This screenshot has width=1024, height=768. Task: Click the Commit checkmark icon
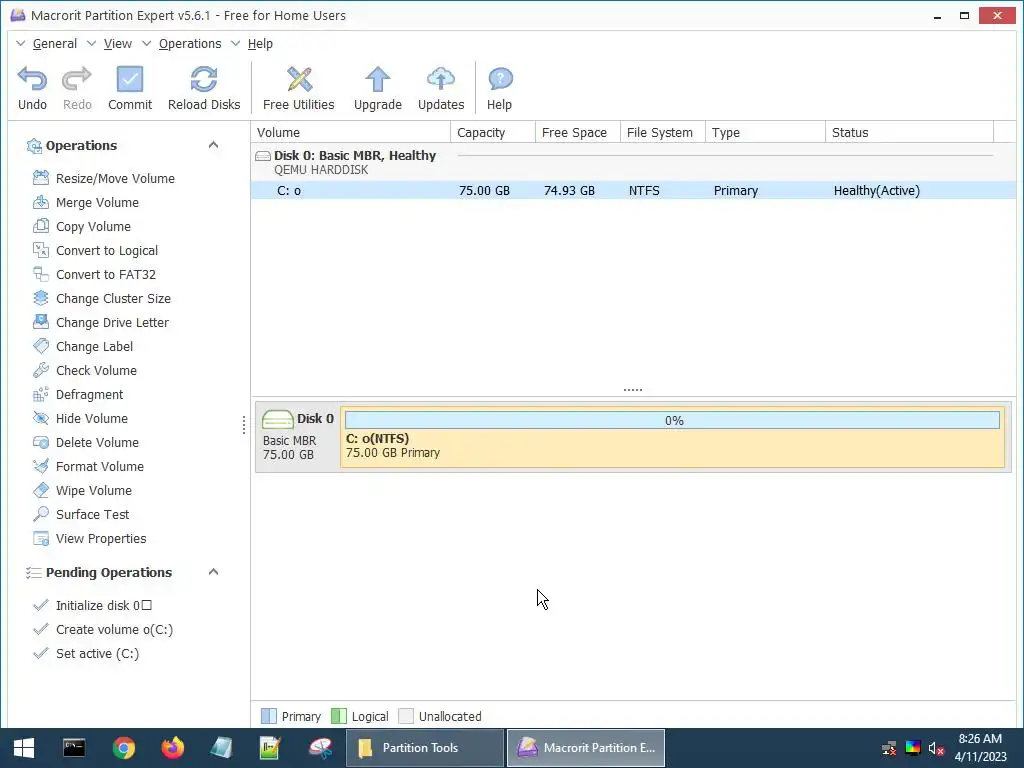pos(129,79)
